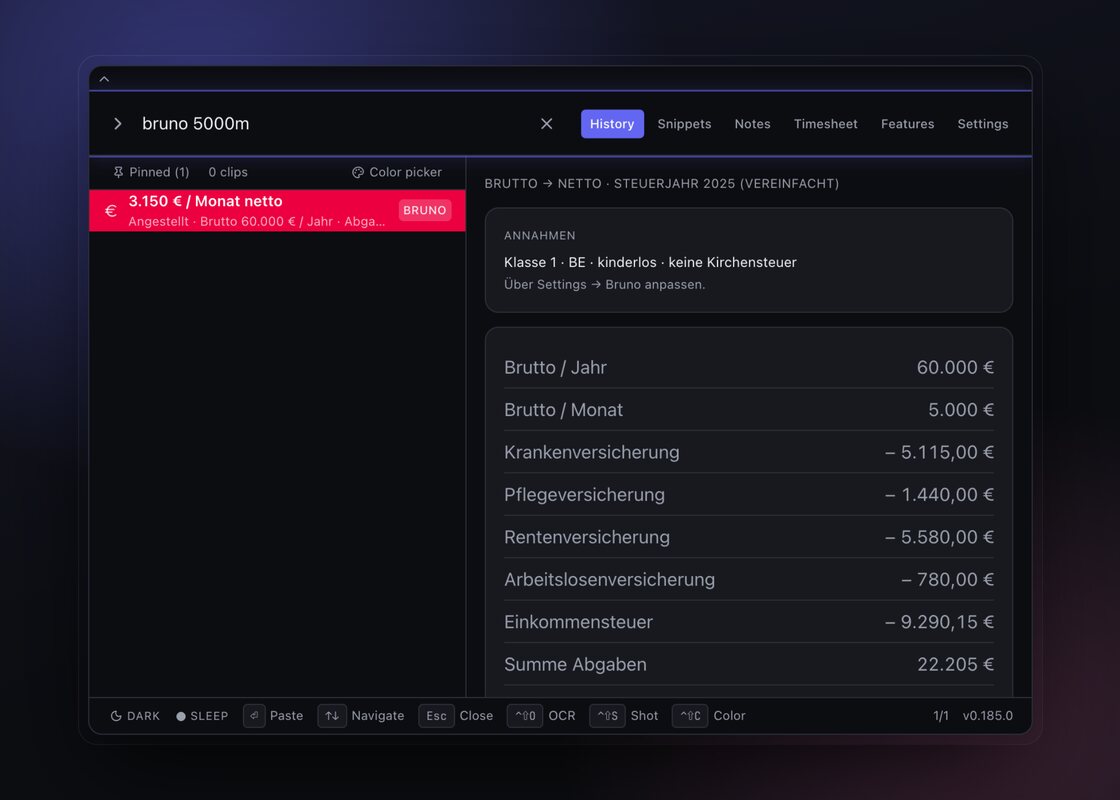
Task: Open the Color picker
Action: click(397, 172)
